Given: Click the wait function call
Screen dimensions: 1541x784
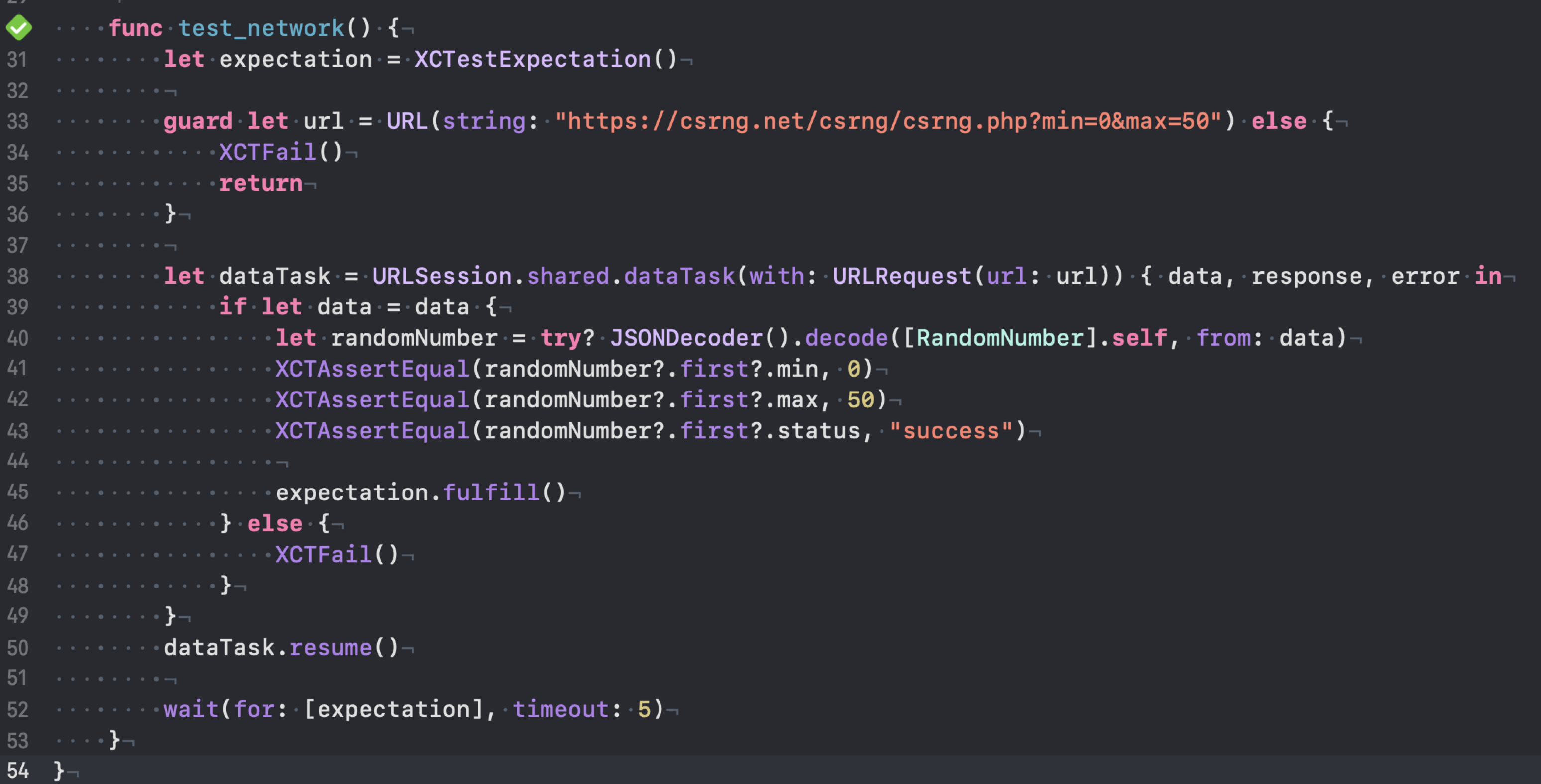Looking at the screenshot, I should [x=191, y=709].
